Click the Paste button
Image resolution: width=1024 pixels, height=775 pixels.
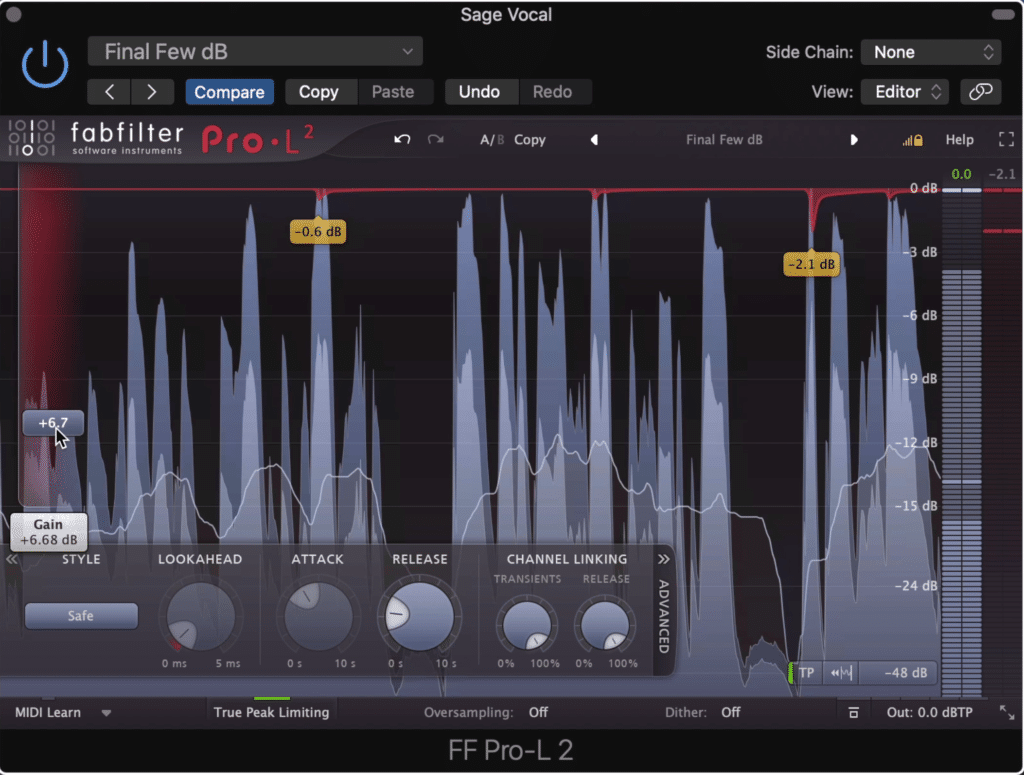[x=393, y=92]
